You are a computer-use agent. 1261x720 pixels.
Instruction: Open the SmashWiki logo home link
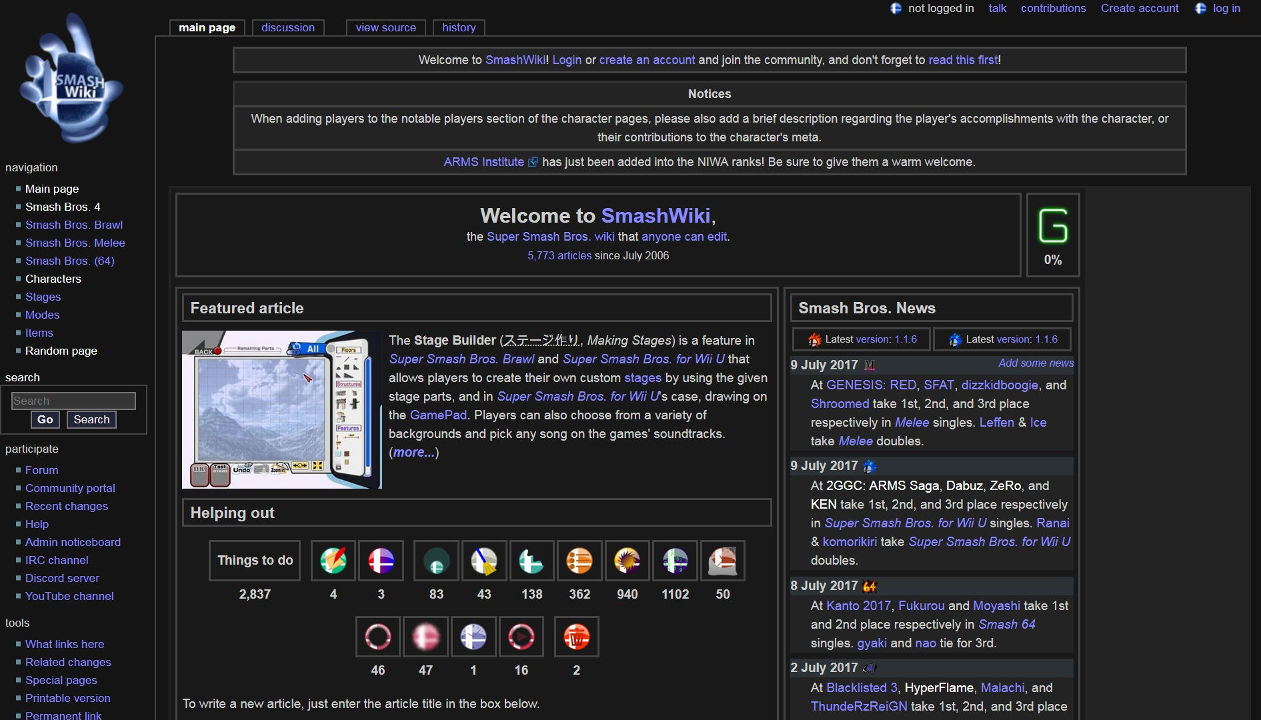click(70, 78)
